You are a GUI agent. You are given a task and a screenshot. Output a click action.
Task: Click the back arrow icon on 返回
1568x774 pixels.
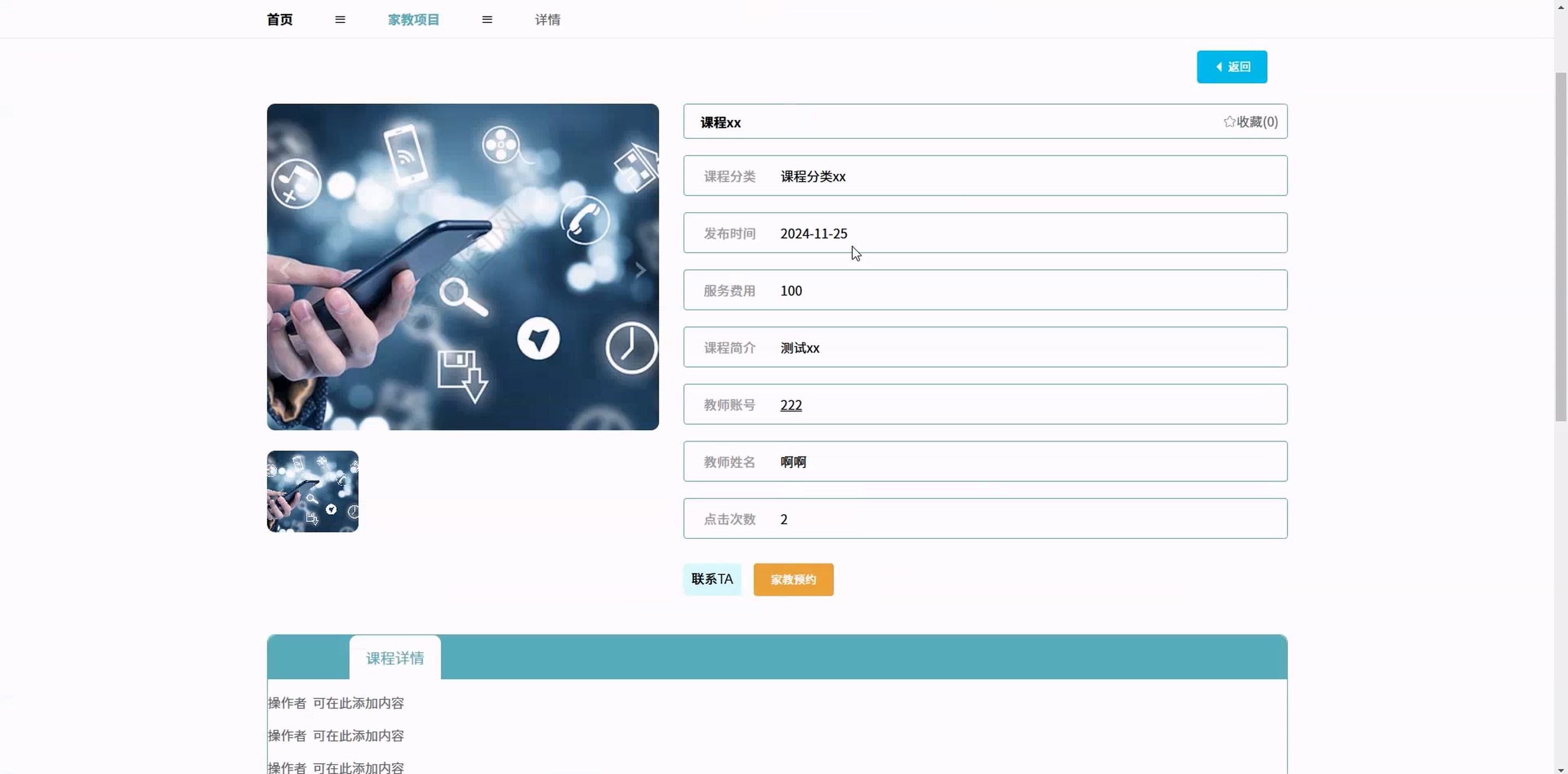(x=1219, y=67)
